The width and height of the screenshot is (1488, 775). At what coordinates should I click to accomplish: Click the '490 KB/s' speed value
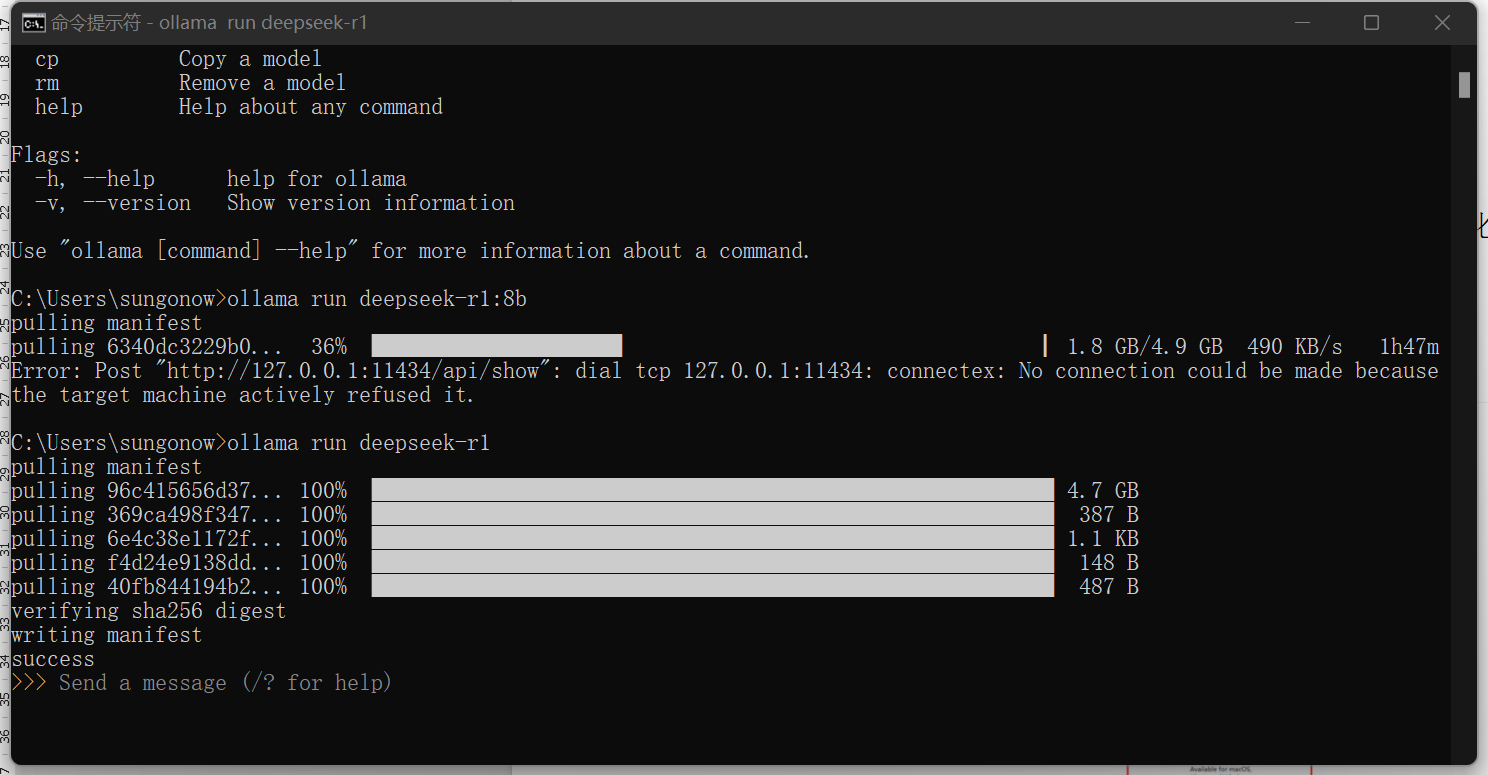coord(1295,347)
